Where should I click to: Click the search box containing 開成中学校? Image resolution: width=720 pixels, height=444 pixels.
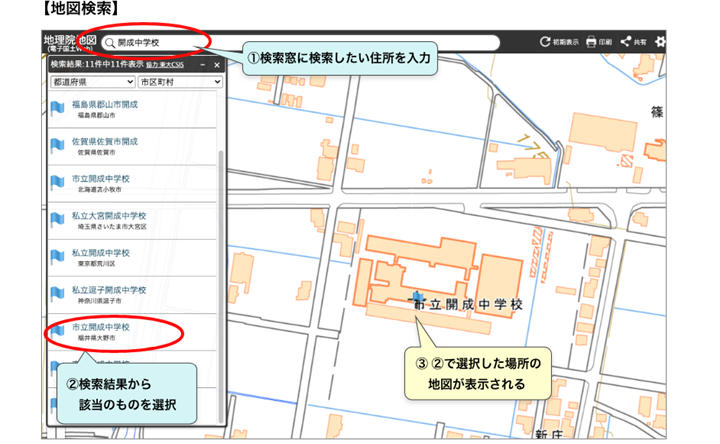click(x=300, y=43)
